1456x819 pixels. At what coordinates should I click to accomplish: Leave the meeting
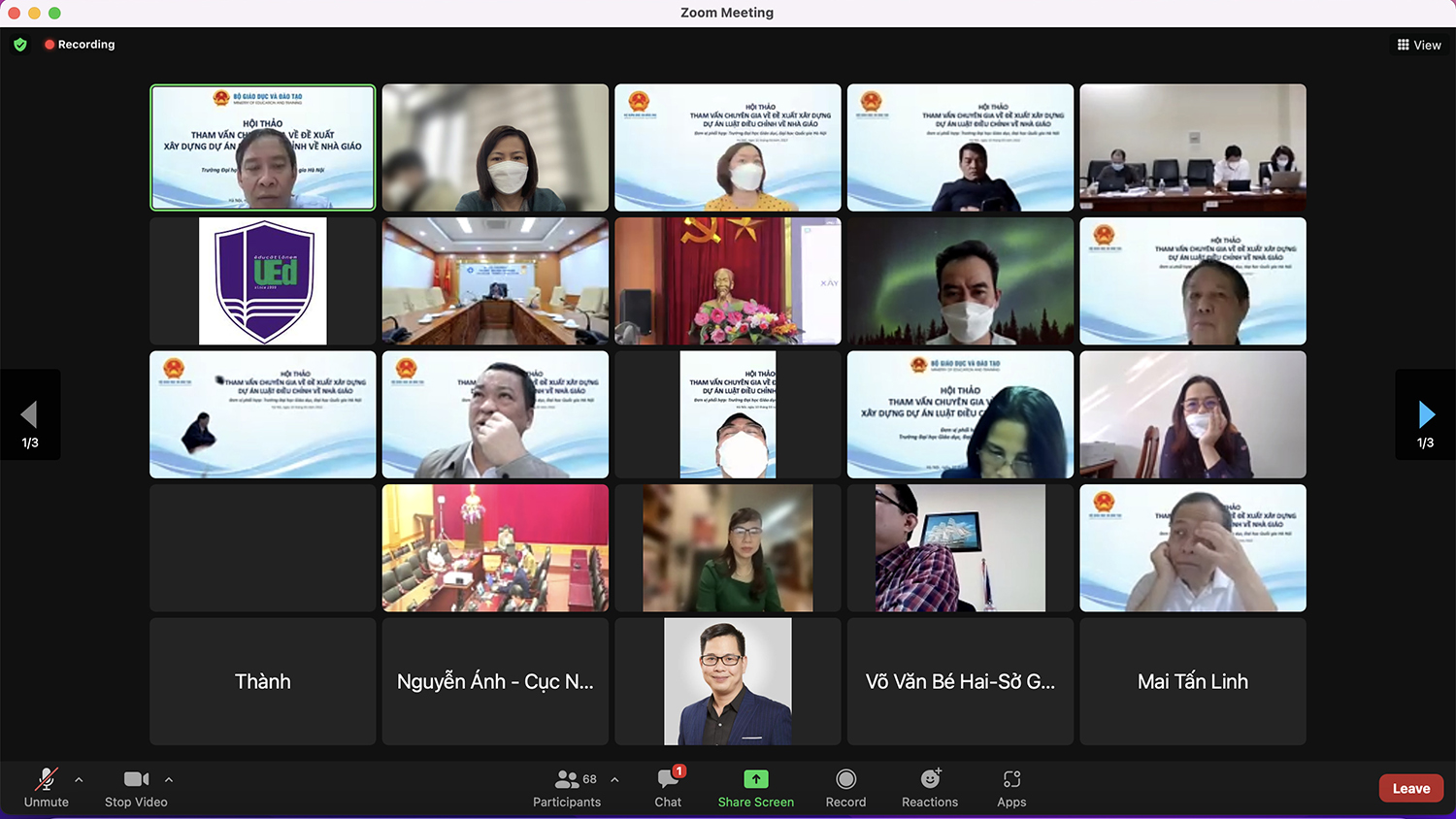pos(1410,788)
